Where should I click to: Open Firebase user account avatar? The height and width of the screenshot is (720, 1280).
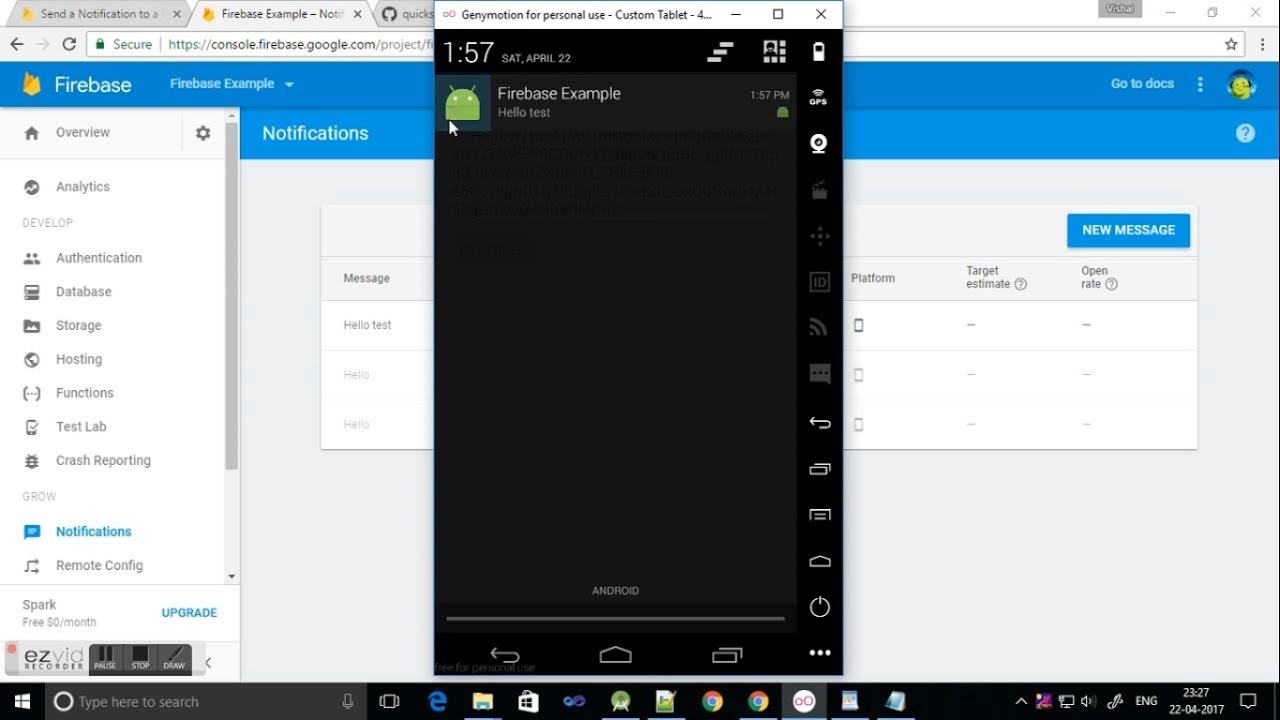tap(1241, 84)
